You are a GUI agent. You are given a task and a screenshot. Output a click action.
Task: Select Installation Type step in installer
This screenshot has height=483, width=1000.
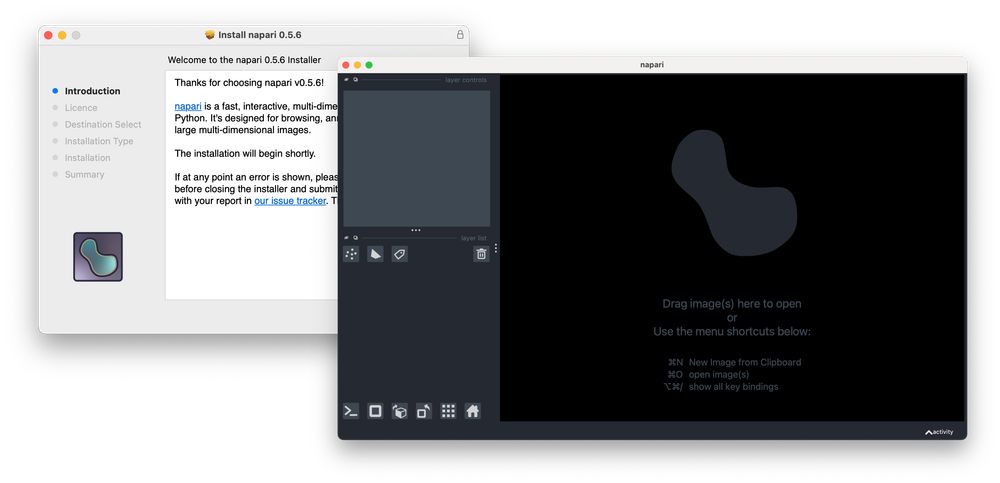click(x=99, y=141)
